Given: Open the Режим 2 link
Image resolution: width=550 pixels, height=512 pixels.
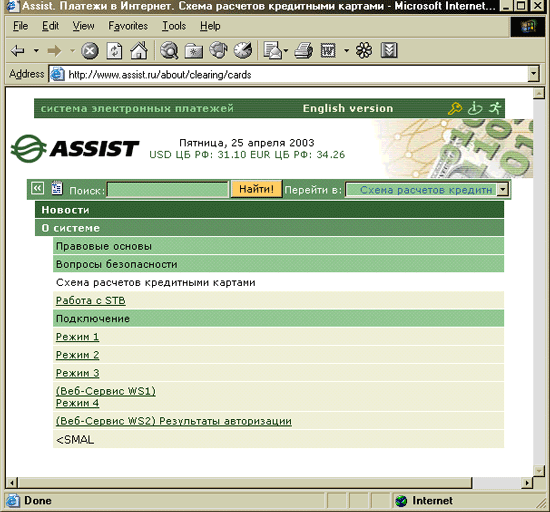Looking at the screenshot, I should [78, 355].
